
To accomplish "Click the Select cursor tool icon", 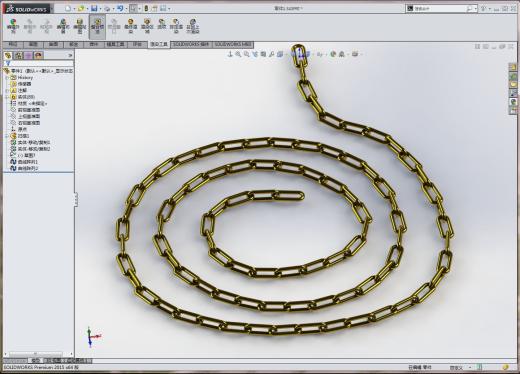I will [x=133, y=8].
